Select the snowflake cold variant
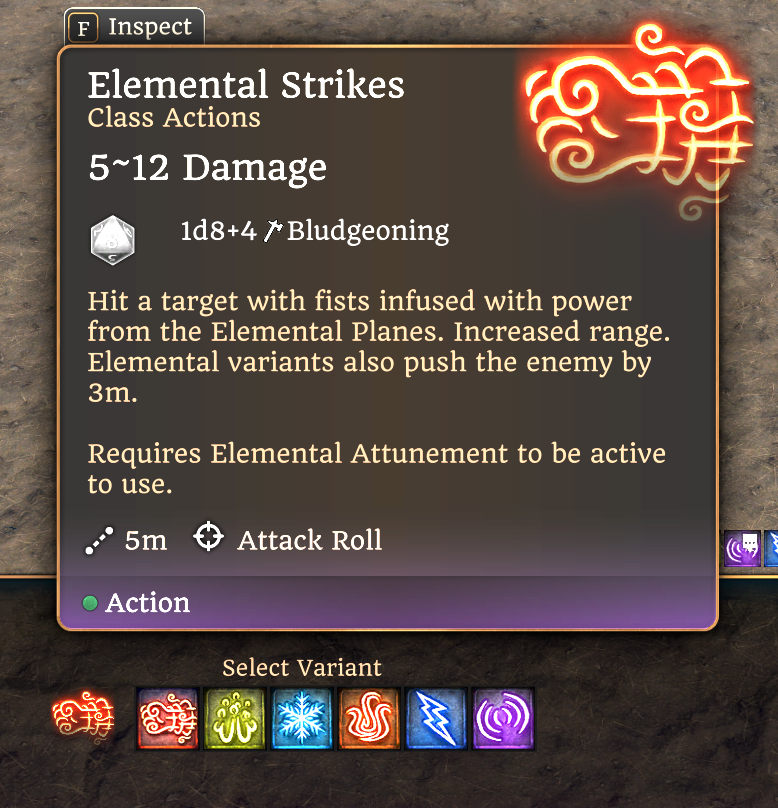 click(x=301, y=718)
